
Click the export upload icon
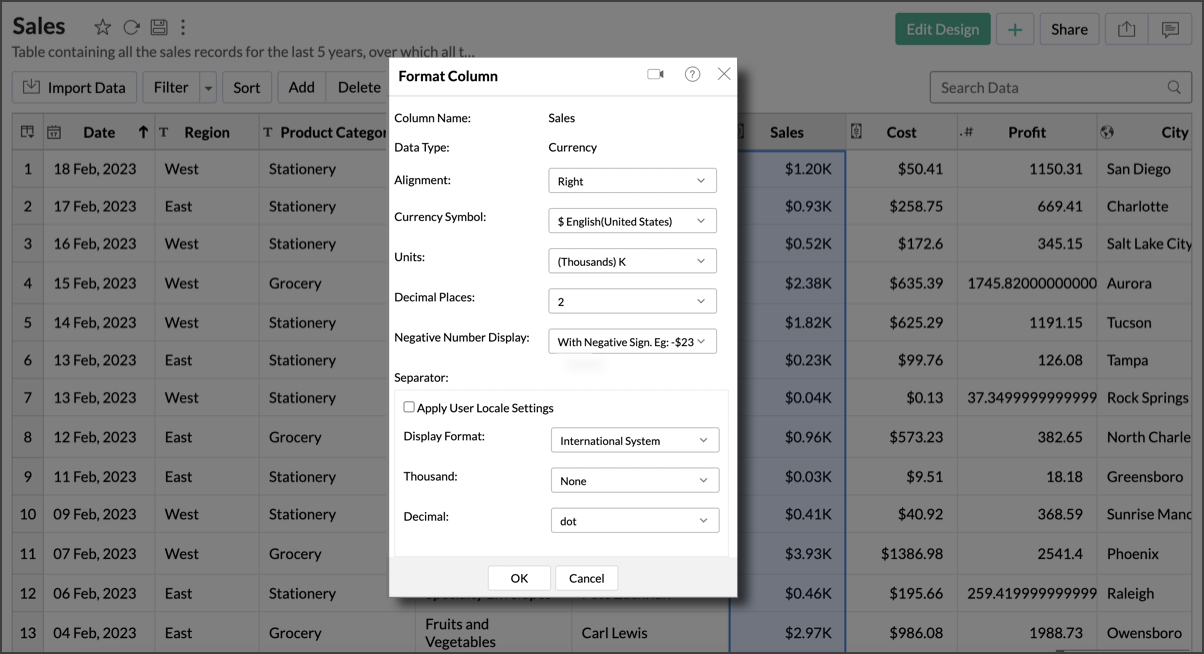tap(1126, 29)
